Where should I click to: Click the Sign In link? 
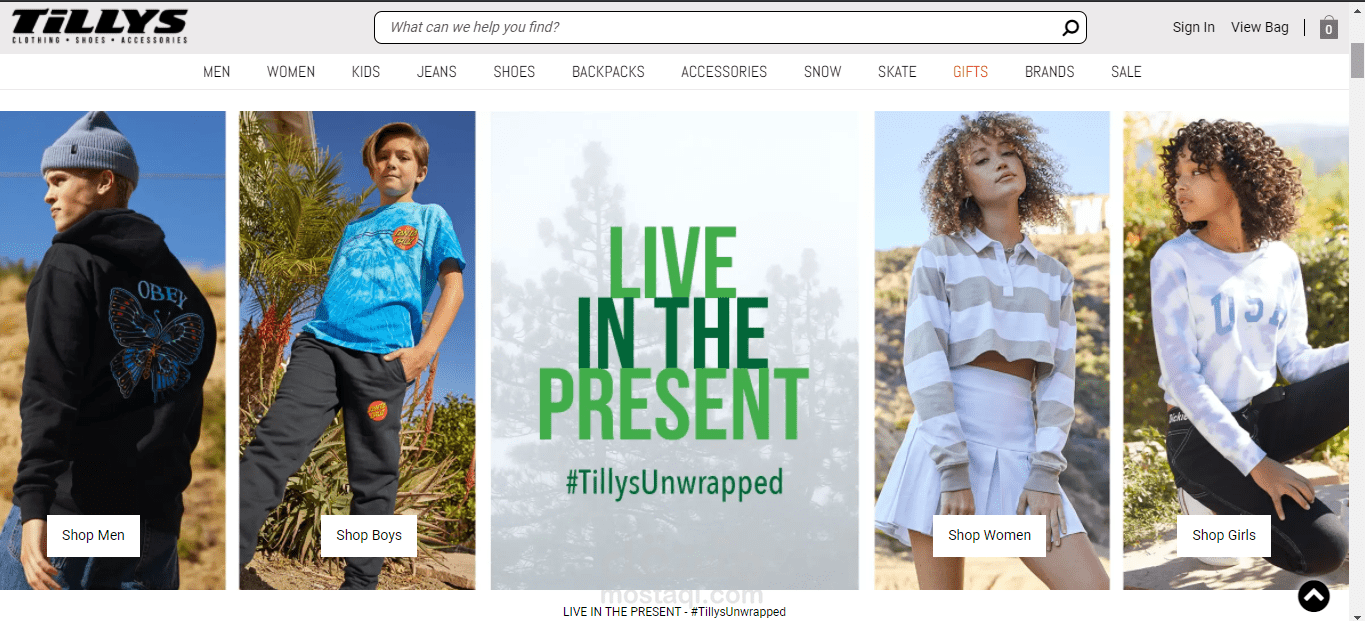coord(1194,28)
